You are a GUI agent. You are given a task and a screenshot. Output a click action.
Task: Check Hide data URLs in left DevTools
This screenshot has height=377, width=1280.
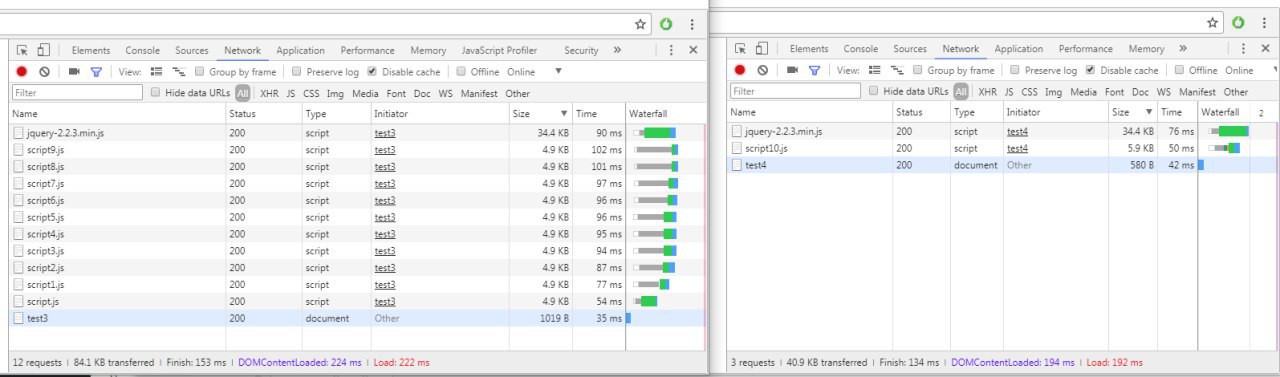155,92
